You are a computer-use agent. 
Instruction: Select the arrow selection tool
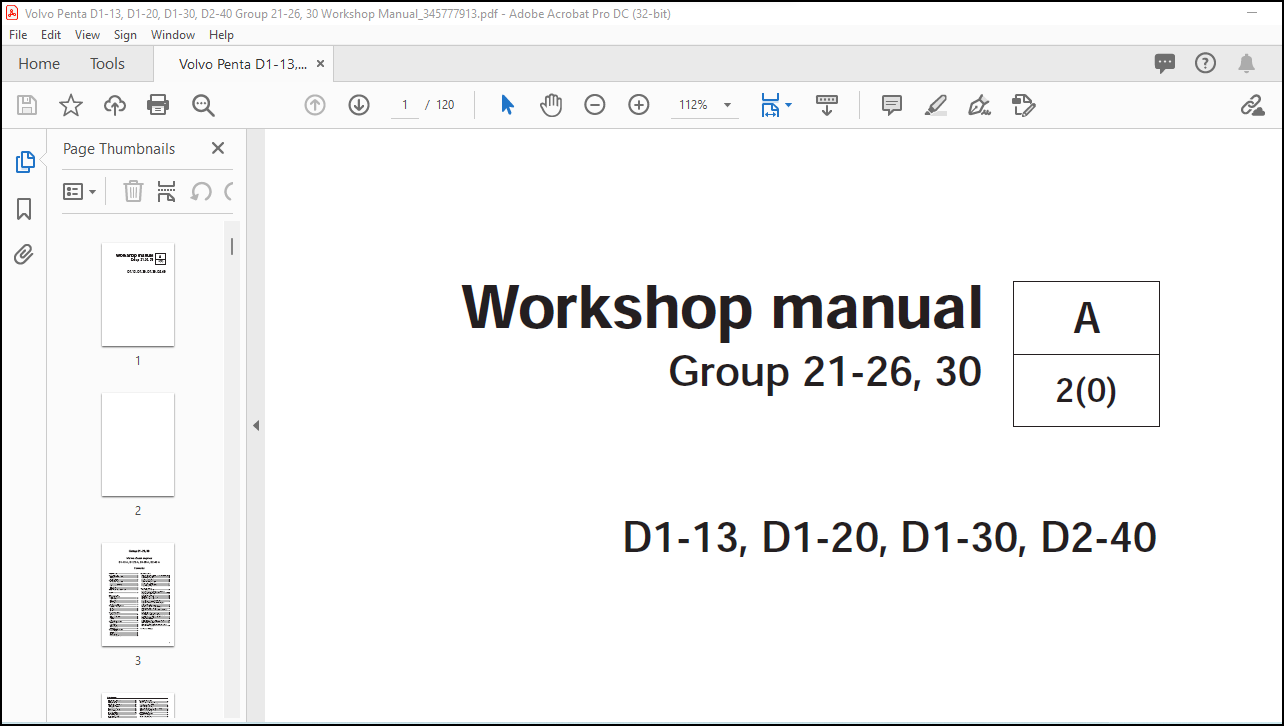click(507, 105)
